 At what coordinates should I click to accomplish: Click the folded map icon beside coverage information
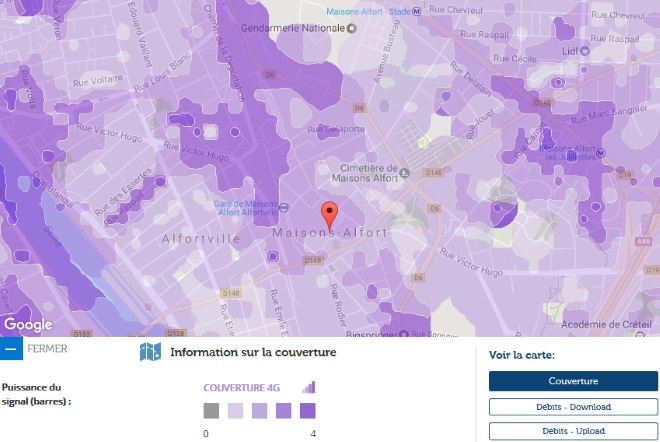coord(150,352)
